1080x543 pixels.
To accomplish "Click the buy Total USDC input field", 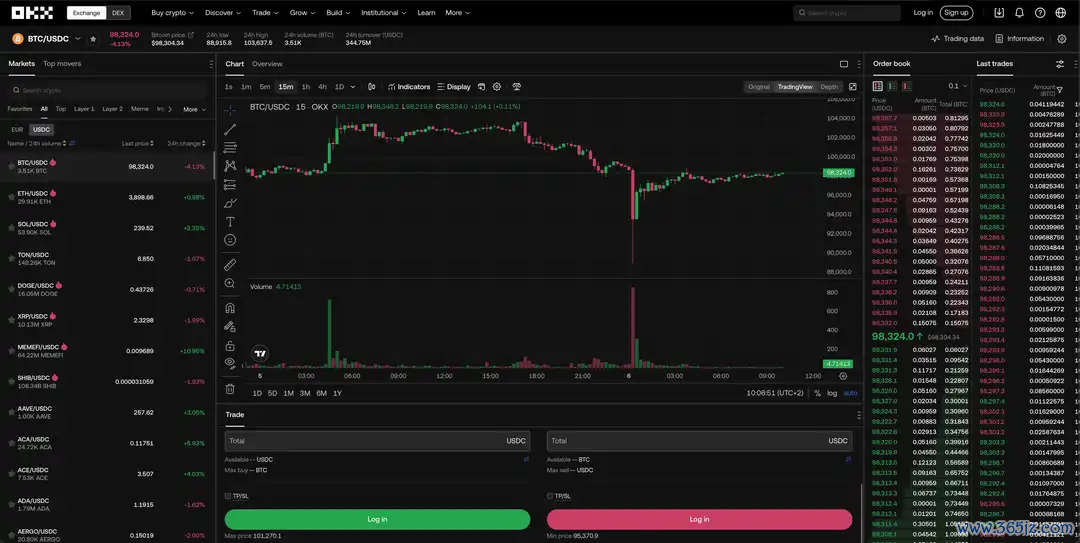I will [x=377, y=441].
